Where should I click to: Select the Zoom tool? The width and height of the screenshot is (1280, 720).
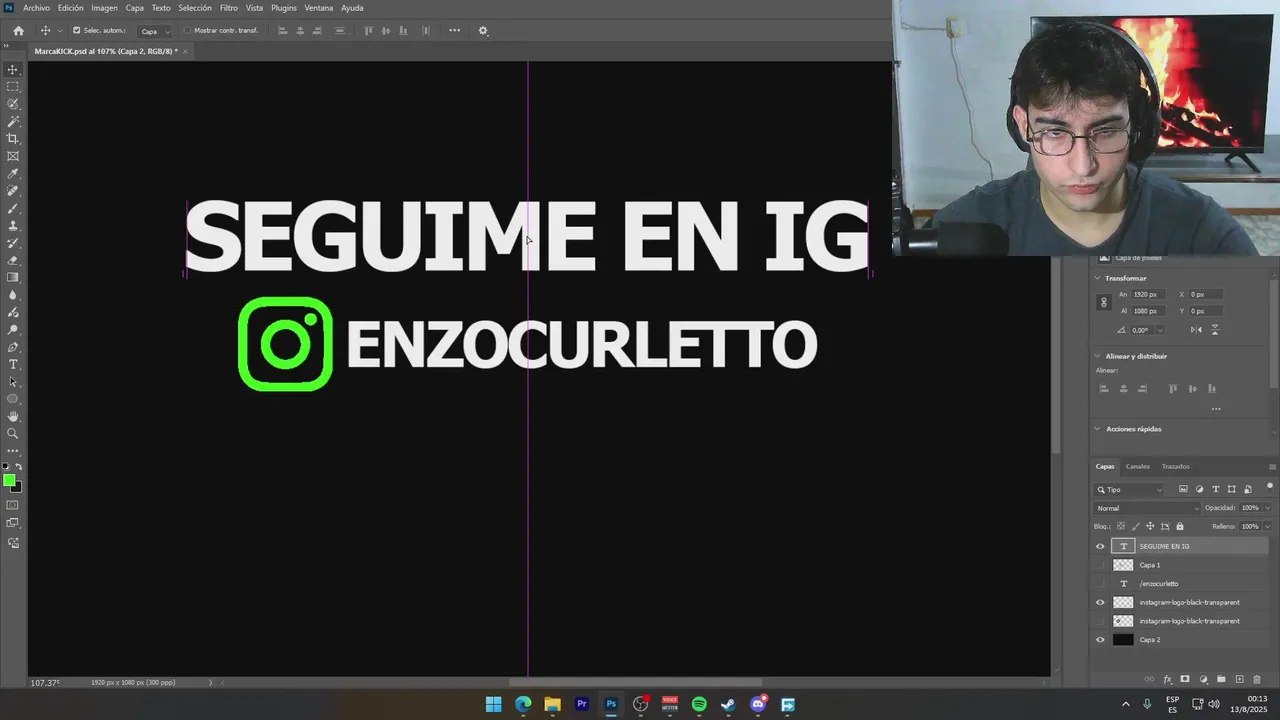click(13, 434)
